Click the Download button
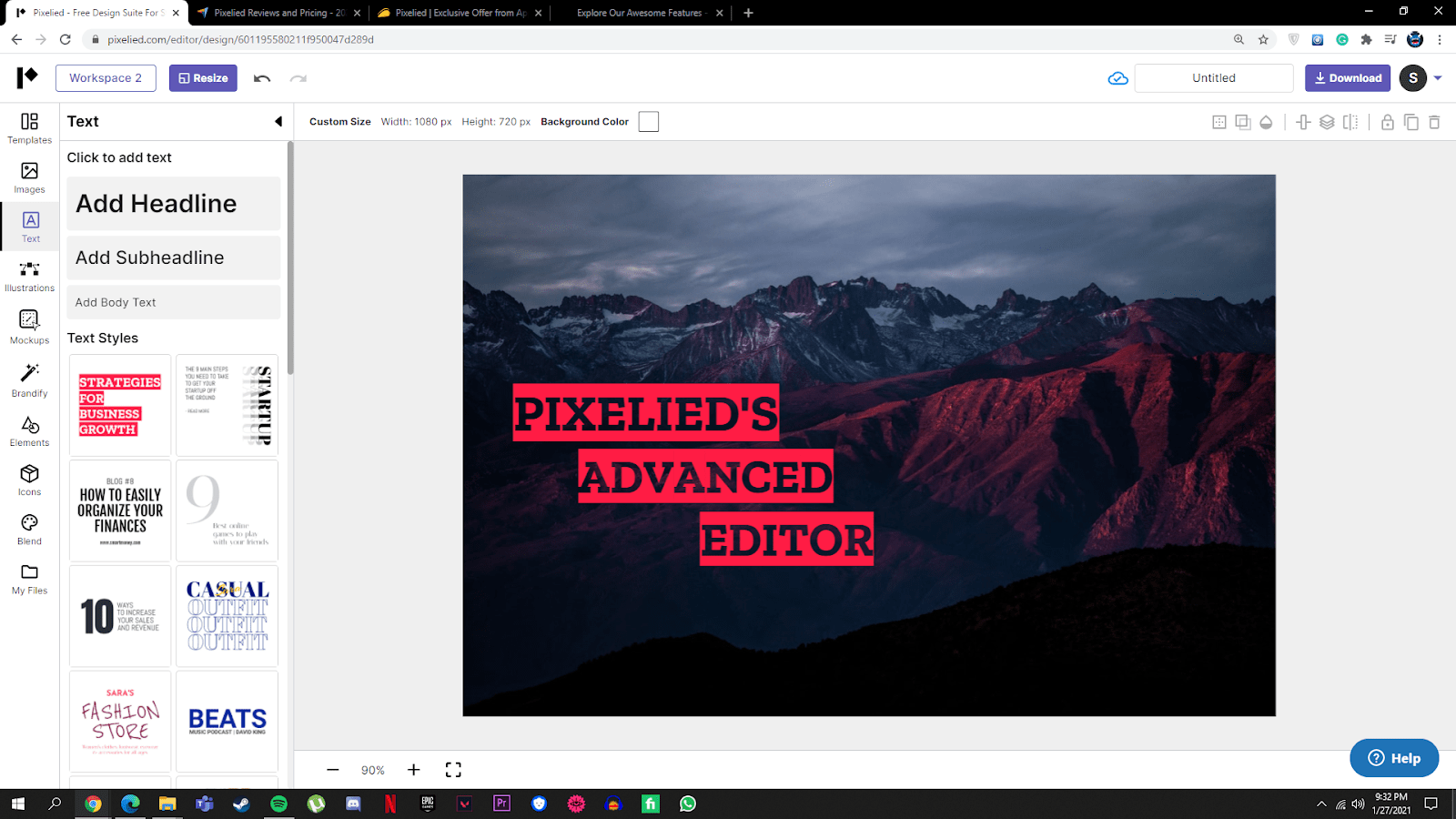Image resolution: width=1456 pixels, height=819 pixels. tap(1347, 77)
